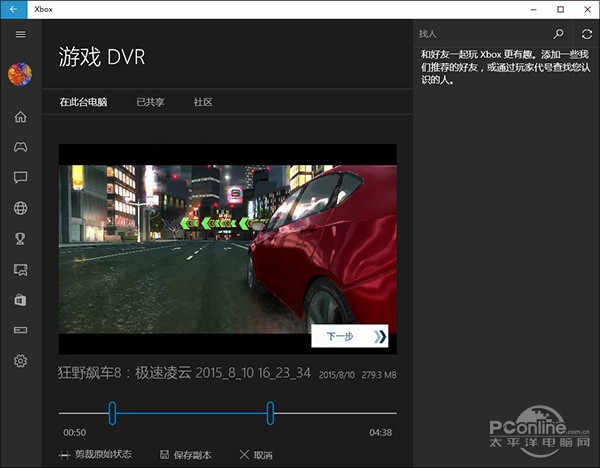Viewport: 600px width, 468px height.
Task: Go to Home in the sidebar
Action: pyautogui.click(x=20, y=117)
